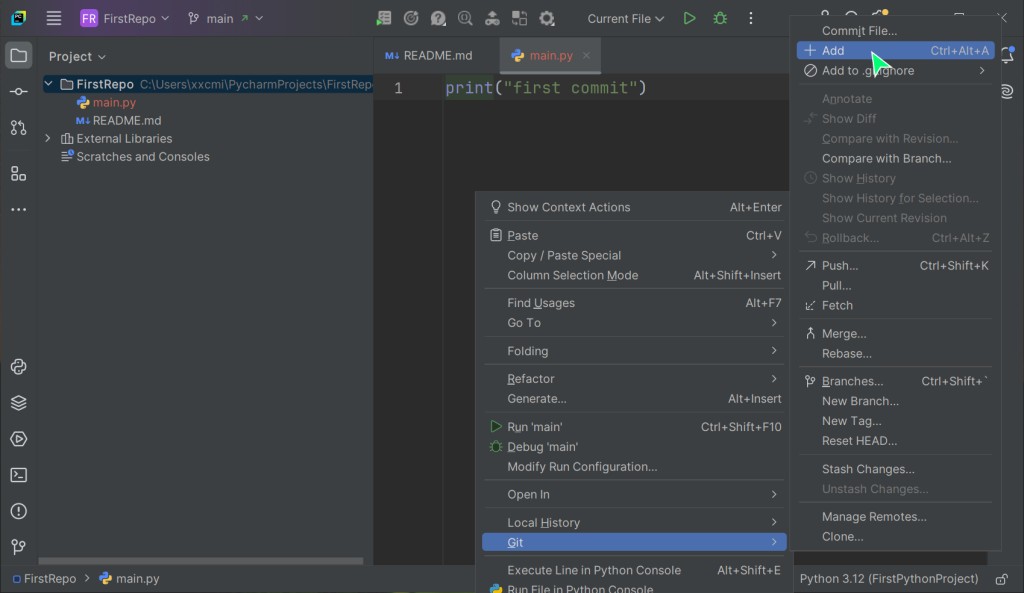Open the Terminal tool window

click(x=18, y=475)
